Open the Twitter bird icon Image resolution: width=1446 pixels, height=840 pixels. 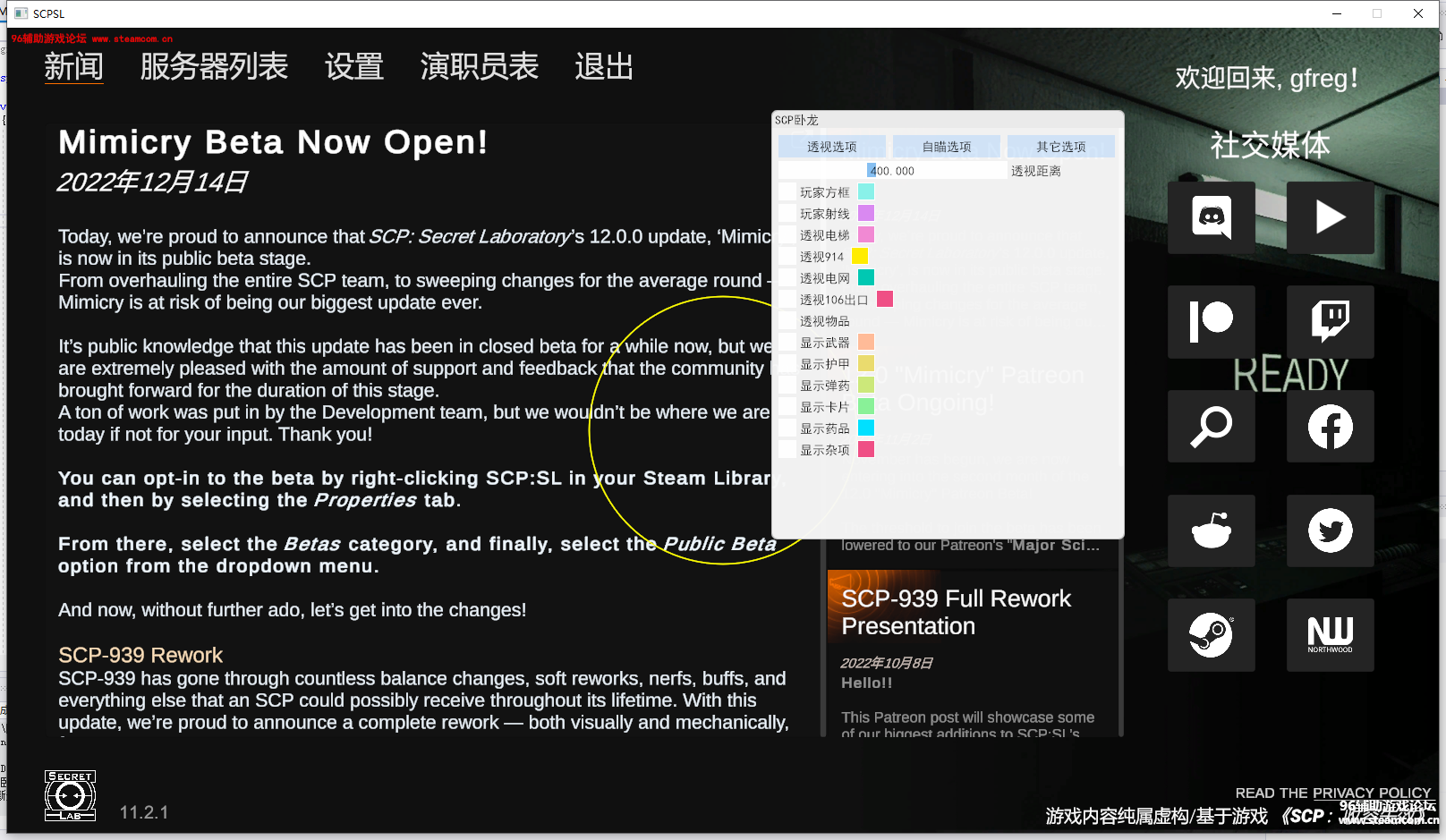coord(1330,530)
